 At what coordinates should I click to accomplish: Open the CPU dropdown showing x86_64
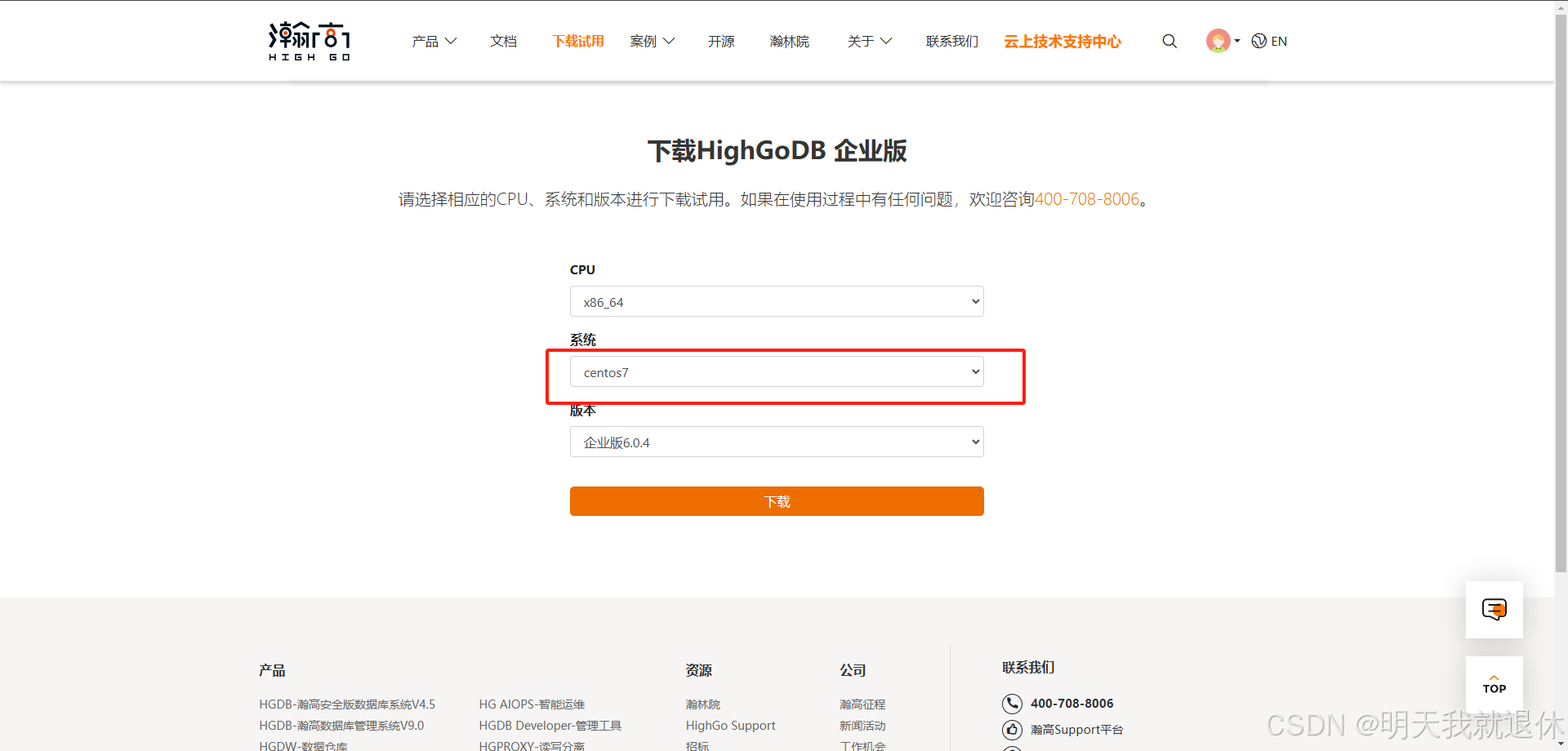777,301
